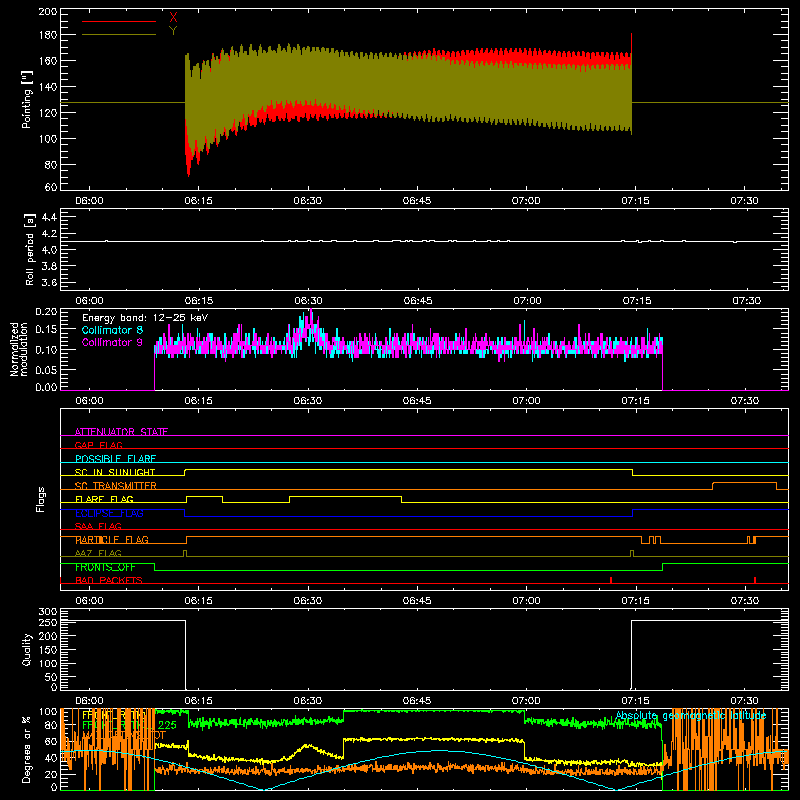Click the 'Flags' panel axis title
This screenshot has height=800, width=800.
point(41,499)
